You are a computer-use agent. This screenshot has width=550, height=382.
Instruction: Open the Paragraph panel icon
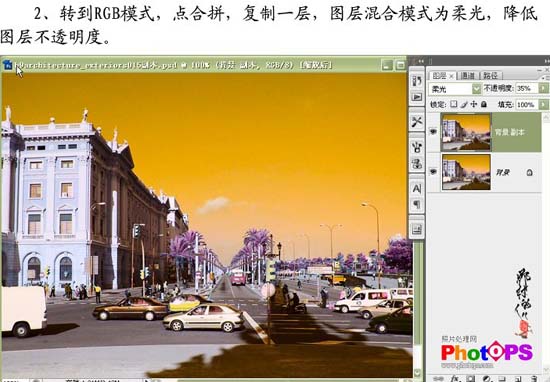click(x=417, y=205)
